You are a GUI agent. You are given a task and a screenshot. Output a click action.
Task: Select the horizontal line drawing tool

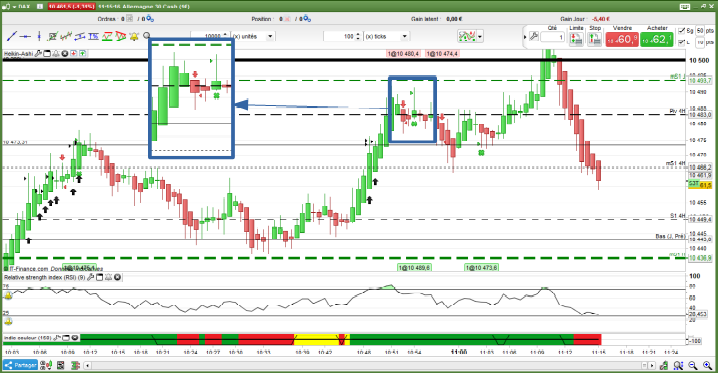click(x=26, y=36)
